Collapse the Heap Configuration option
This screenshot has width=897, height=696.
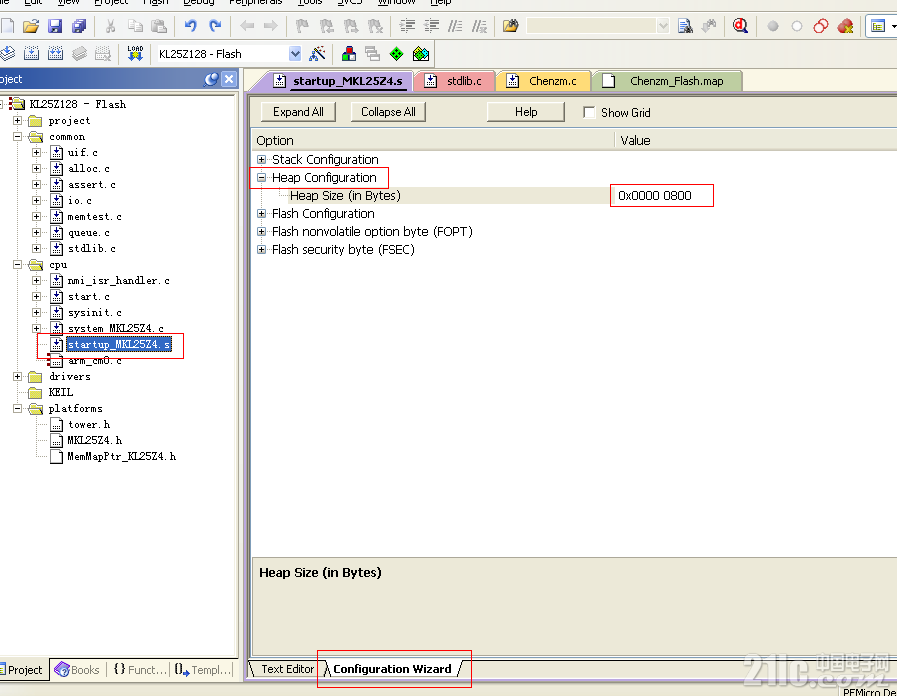click(261, 177)
